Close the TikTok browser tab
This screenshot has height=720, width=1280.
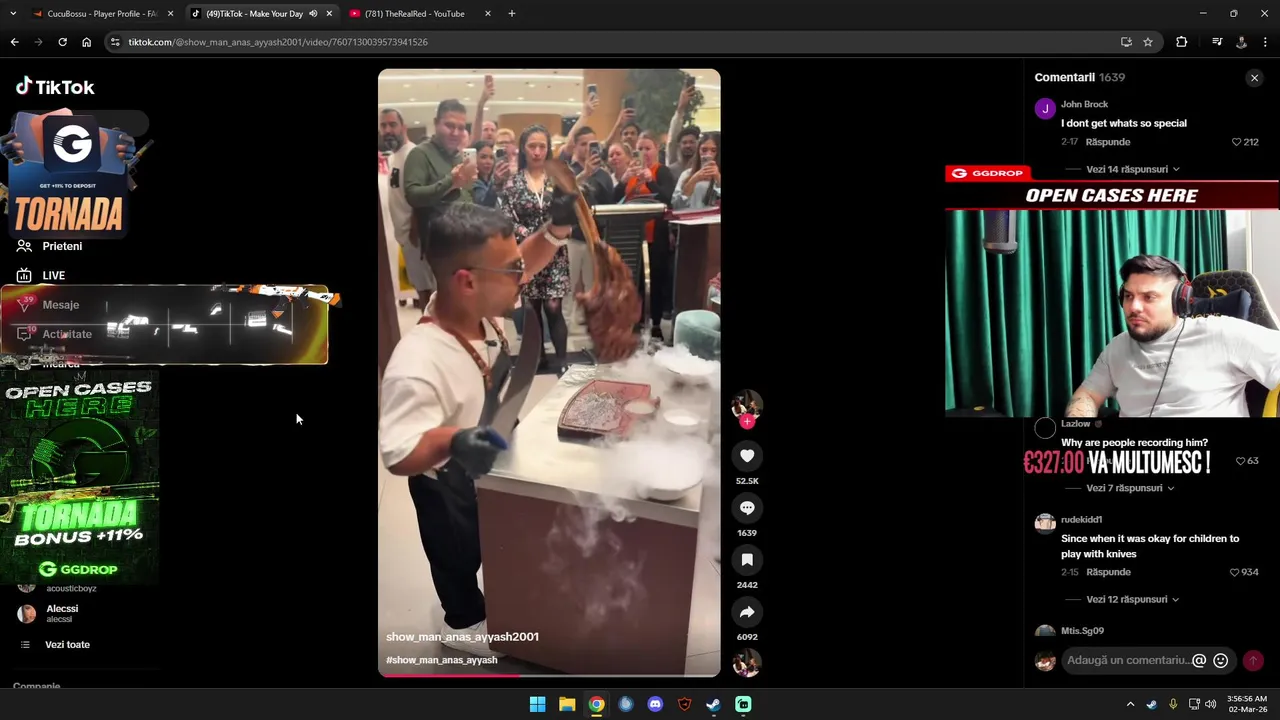(329, 14)
